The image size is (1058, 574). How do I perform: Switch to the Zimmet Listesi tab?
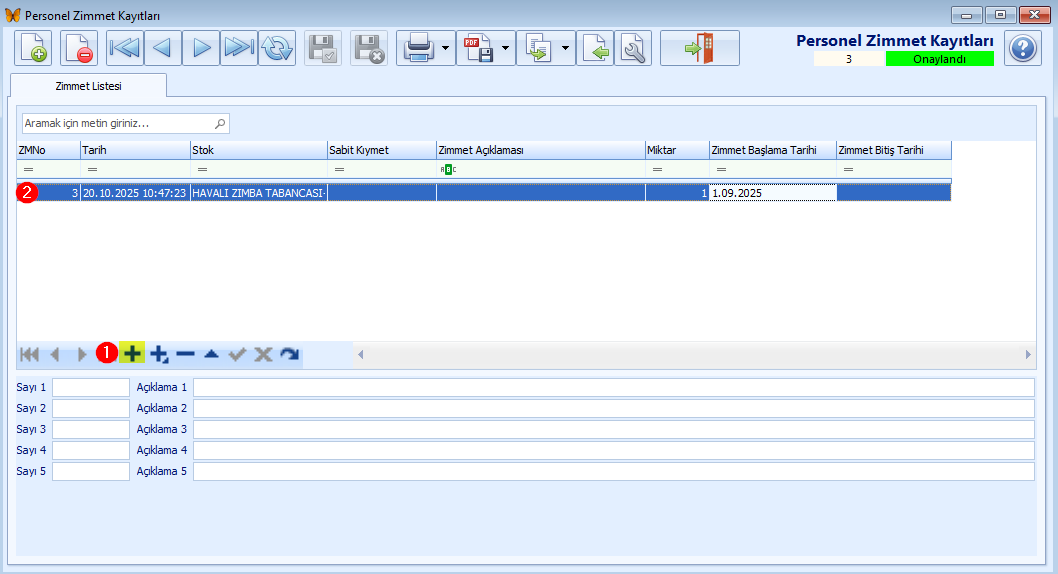coord(88,86)
